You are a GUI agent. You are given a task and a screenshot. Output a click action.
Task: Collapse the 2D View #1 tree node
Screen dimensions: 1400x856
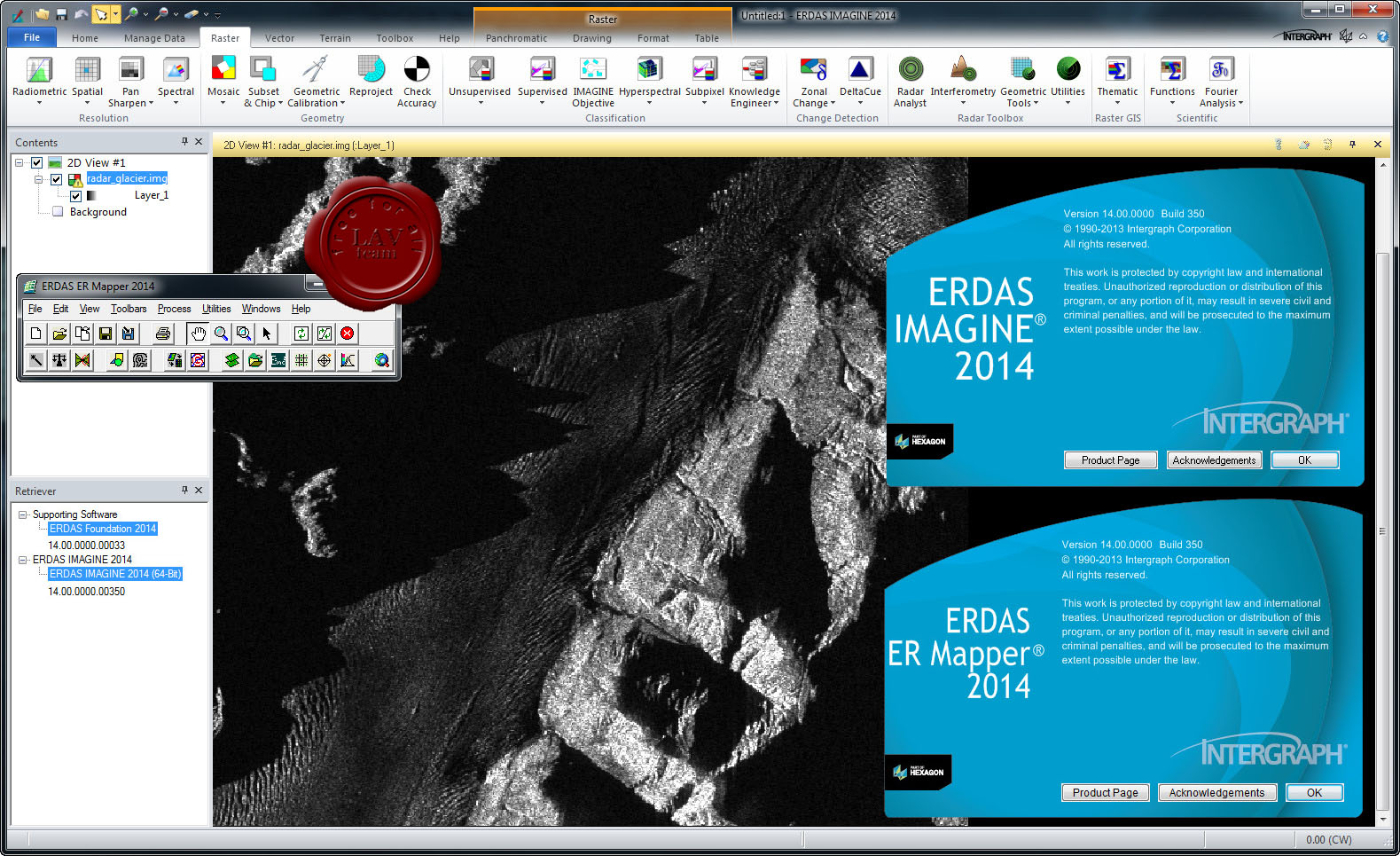pos(19,162)
